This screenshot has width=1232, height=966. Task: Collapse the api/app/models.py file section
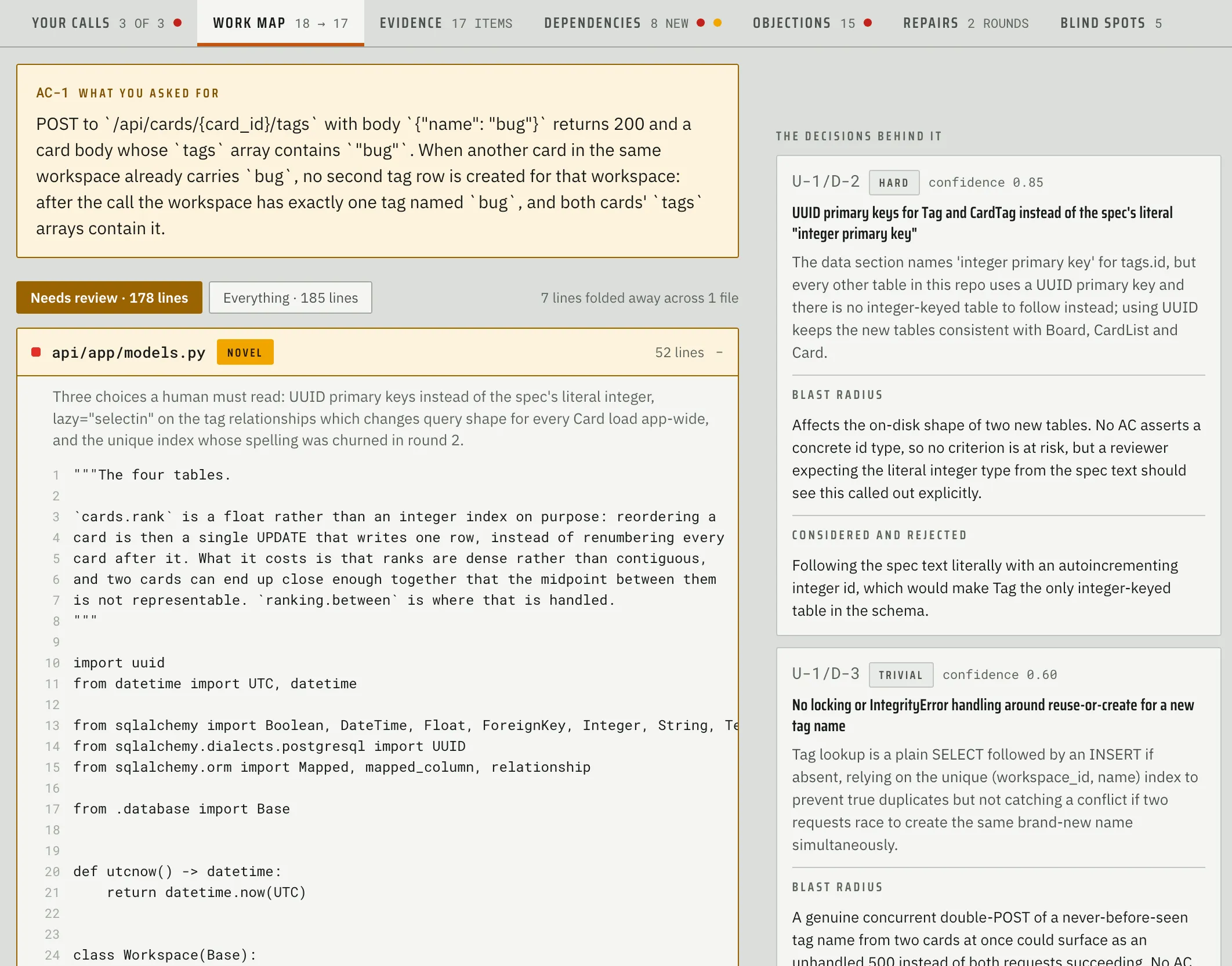tap(719, 353)
